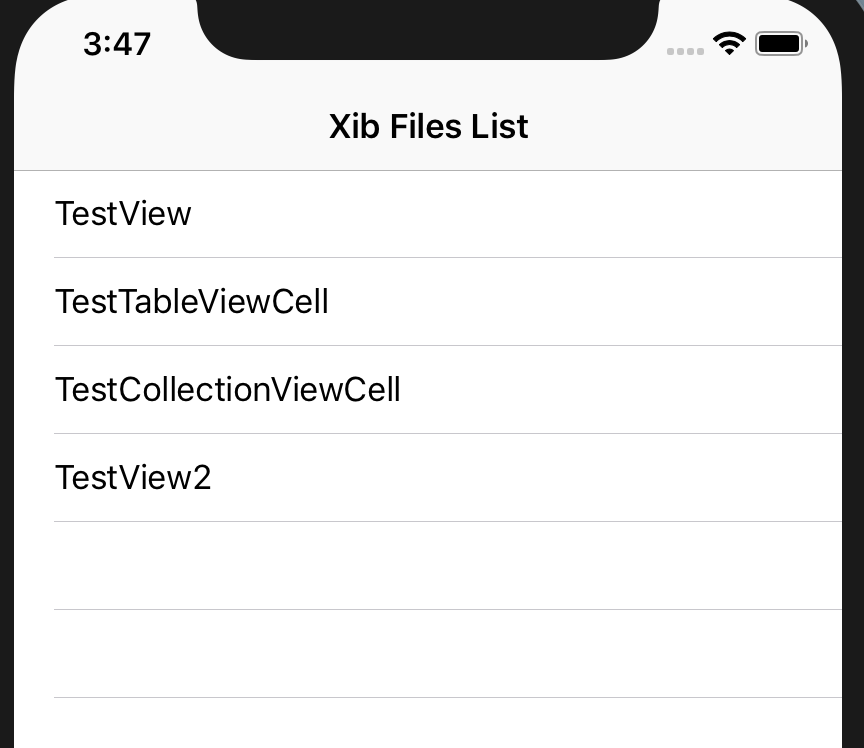Tap the device notch at top

pyautogui.click(x=428, y=28)
